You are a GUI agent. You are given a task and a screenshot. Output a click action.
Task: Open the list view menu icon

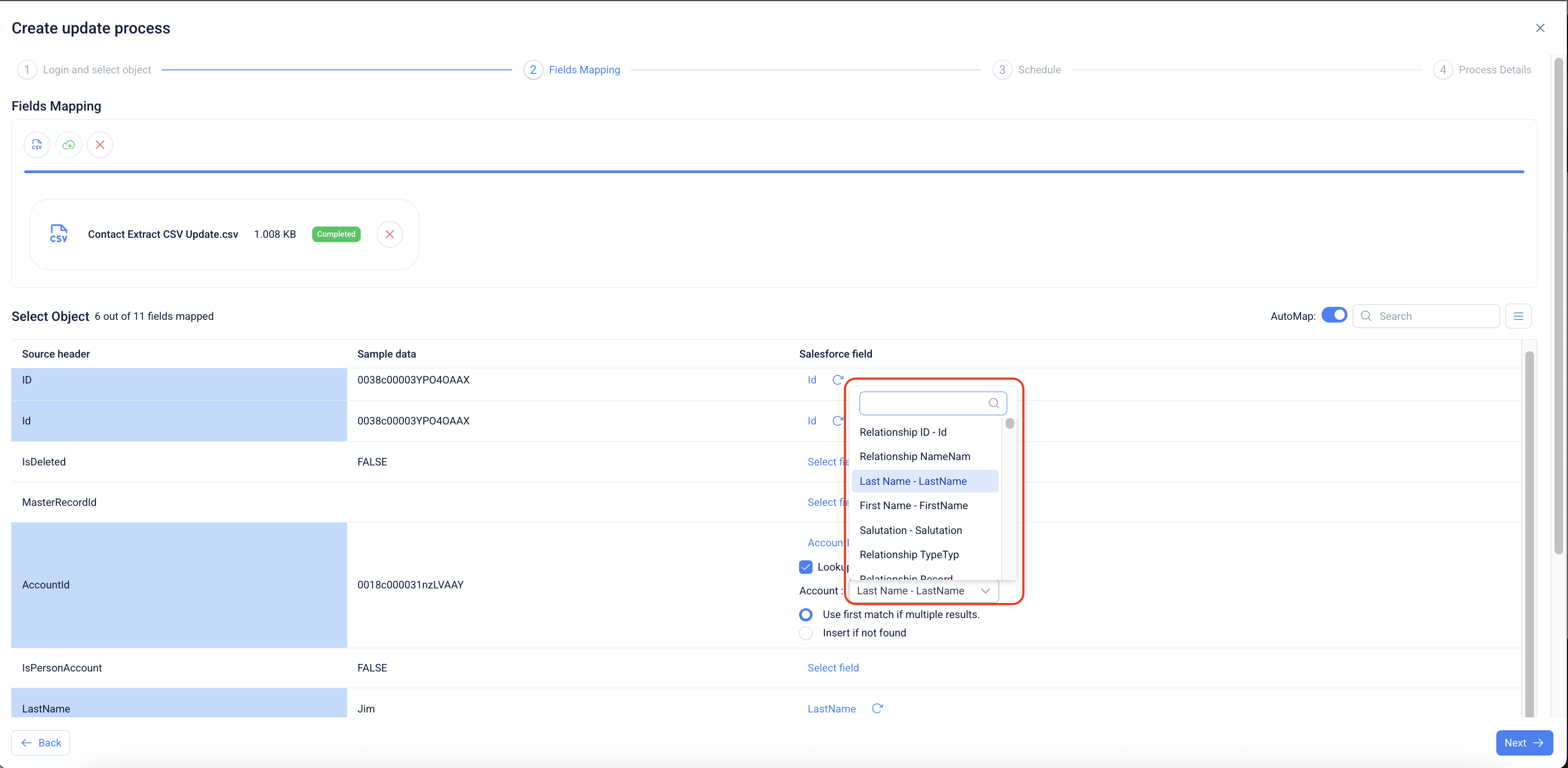coord(1518,316)
